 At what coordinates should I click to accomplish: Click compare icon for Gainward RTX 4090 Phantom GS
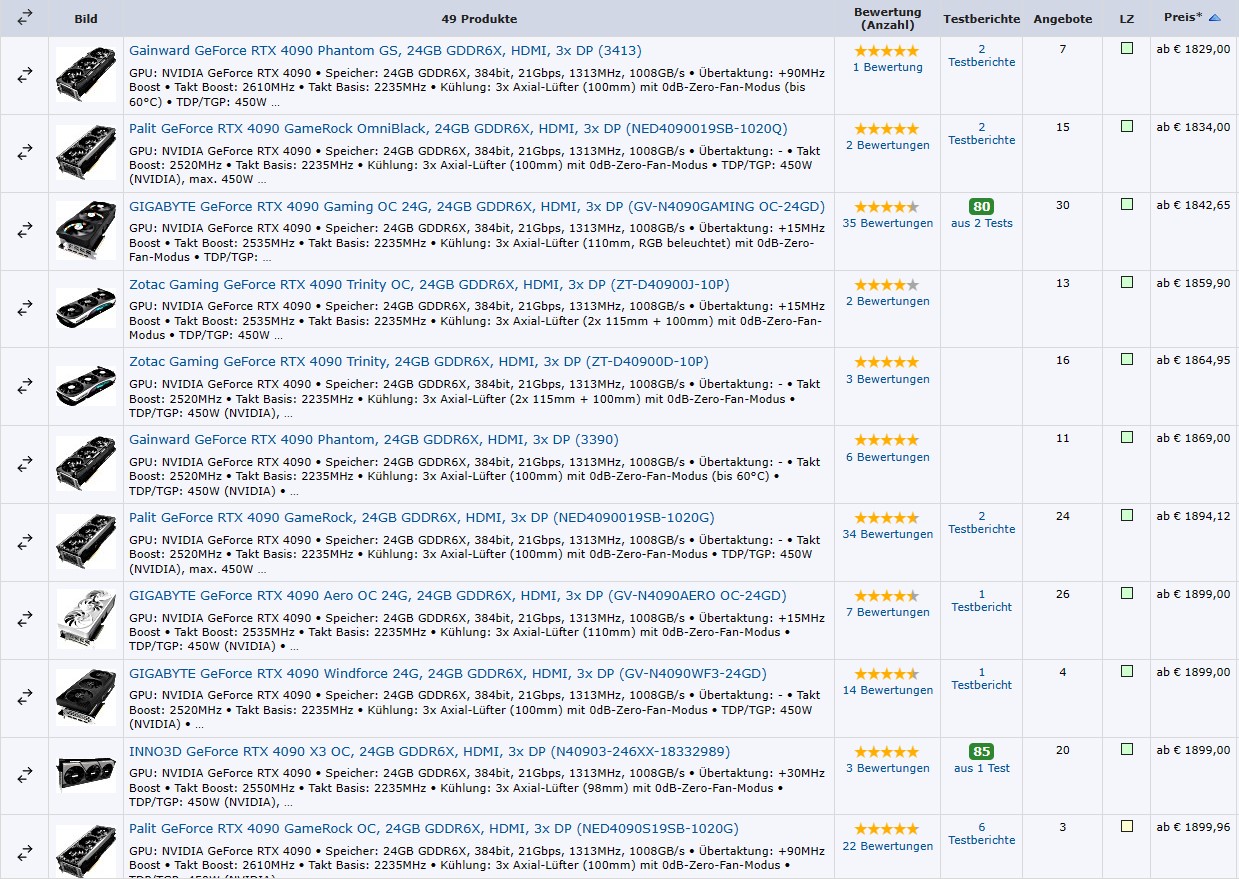tap(25, 74)
